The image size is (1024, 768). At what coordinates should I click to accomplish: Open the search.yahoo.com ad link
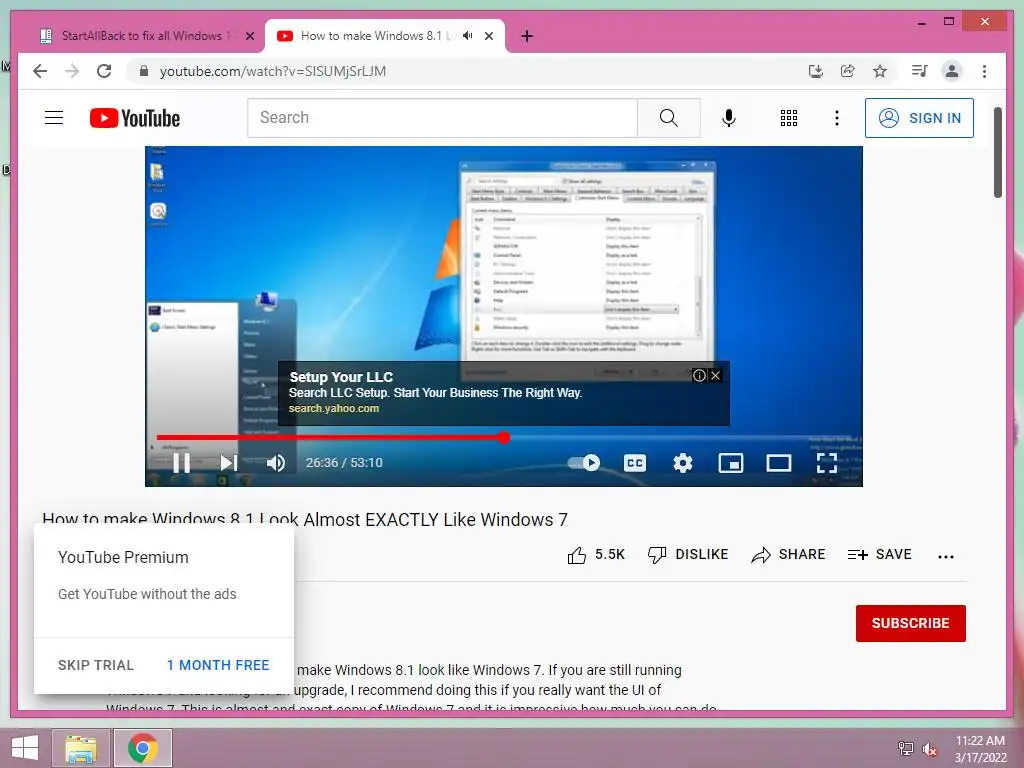(334, 409)
